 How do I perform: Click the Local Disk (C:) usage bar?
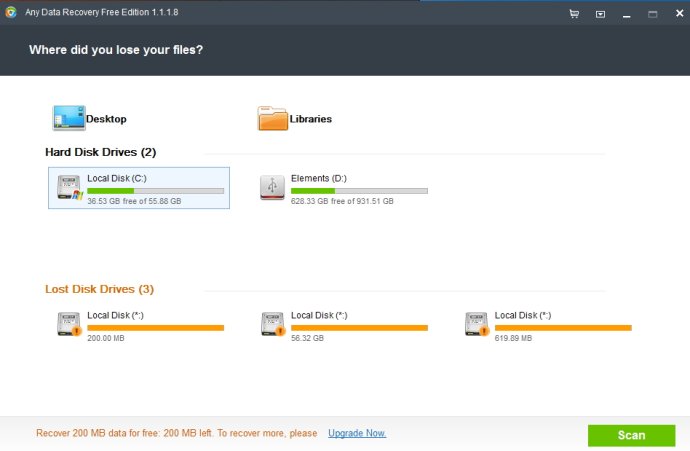[x=155, y=191]
